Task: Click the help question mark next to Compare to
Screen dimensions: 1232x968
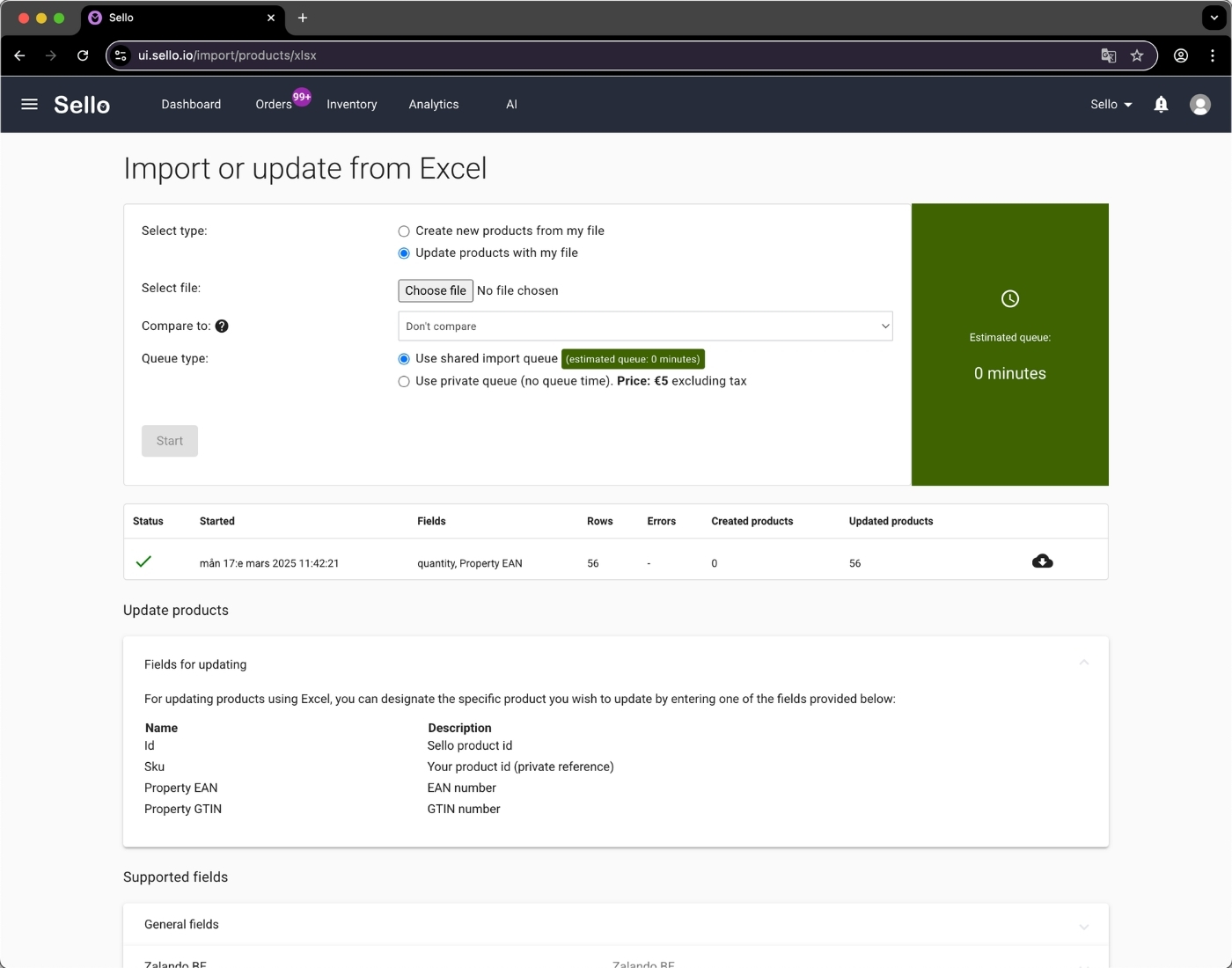Action: tap(222, 326)
